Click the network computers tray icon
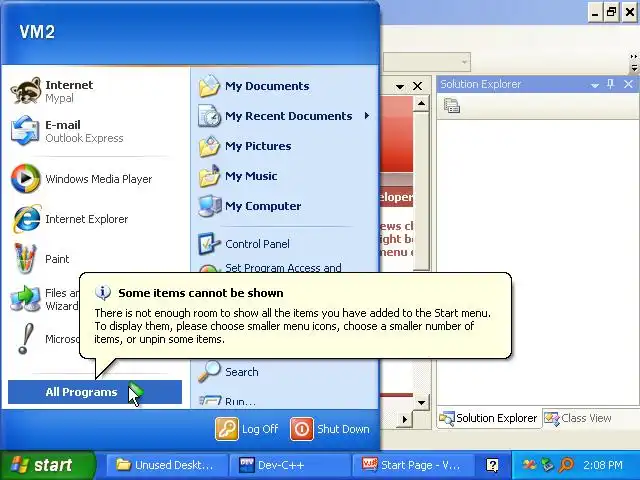Image resolution: width=640 pixels, height=480 pixels. pyautogui.click(x=547, y=465)
